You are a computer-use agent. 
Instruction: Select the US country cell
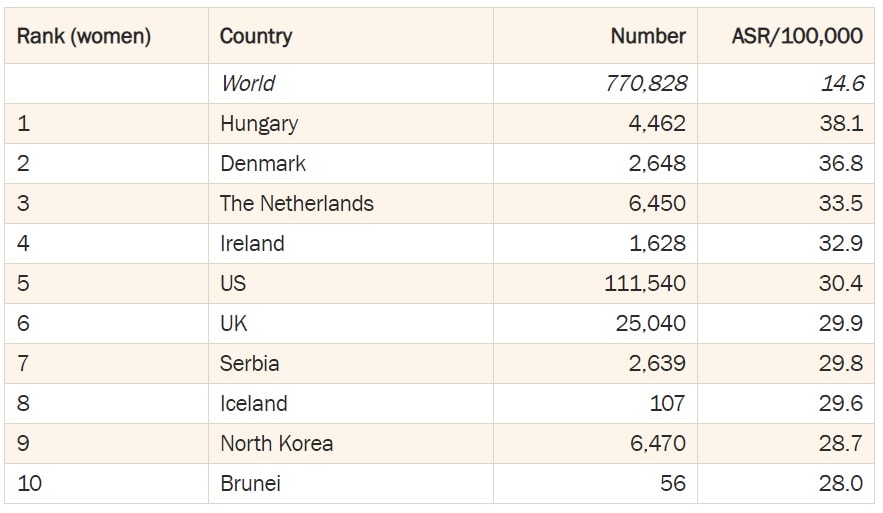click(233, 284)
